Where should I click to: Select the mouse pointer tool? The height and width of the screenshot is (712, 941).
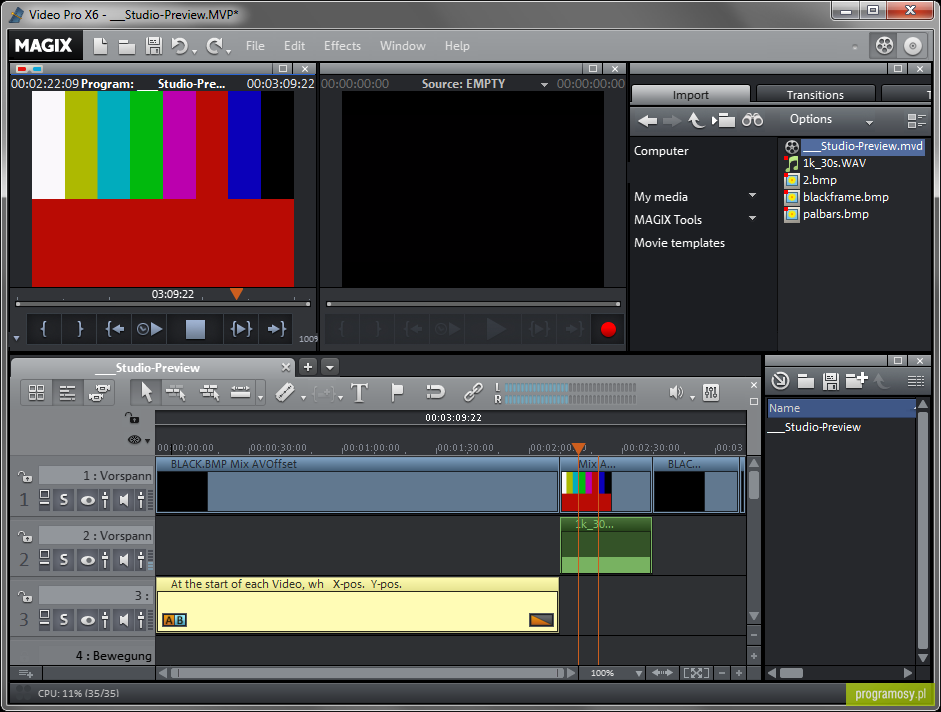tap(146, 393)
